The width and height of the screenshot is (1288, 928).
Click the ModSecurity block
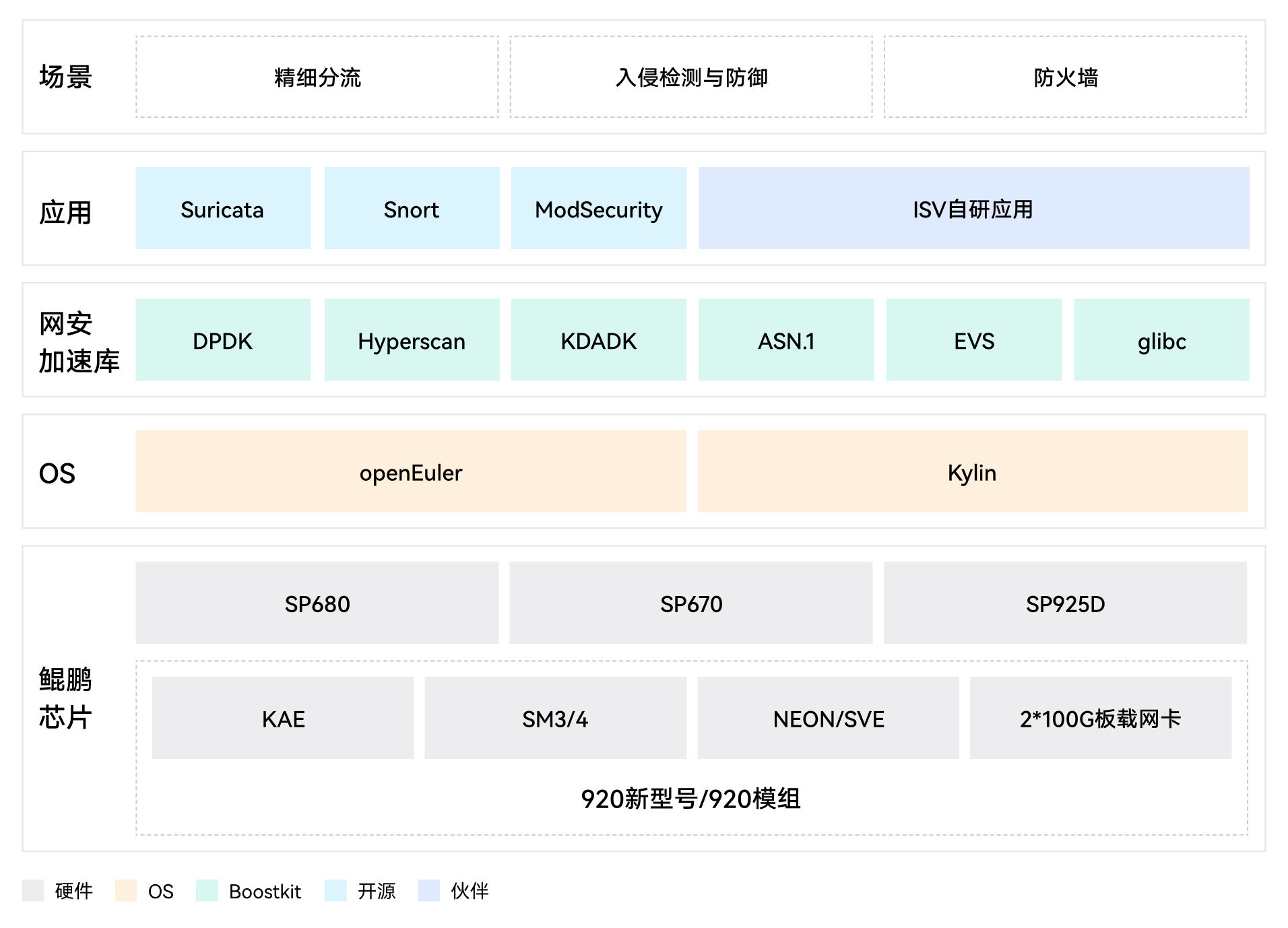[598, 209]
